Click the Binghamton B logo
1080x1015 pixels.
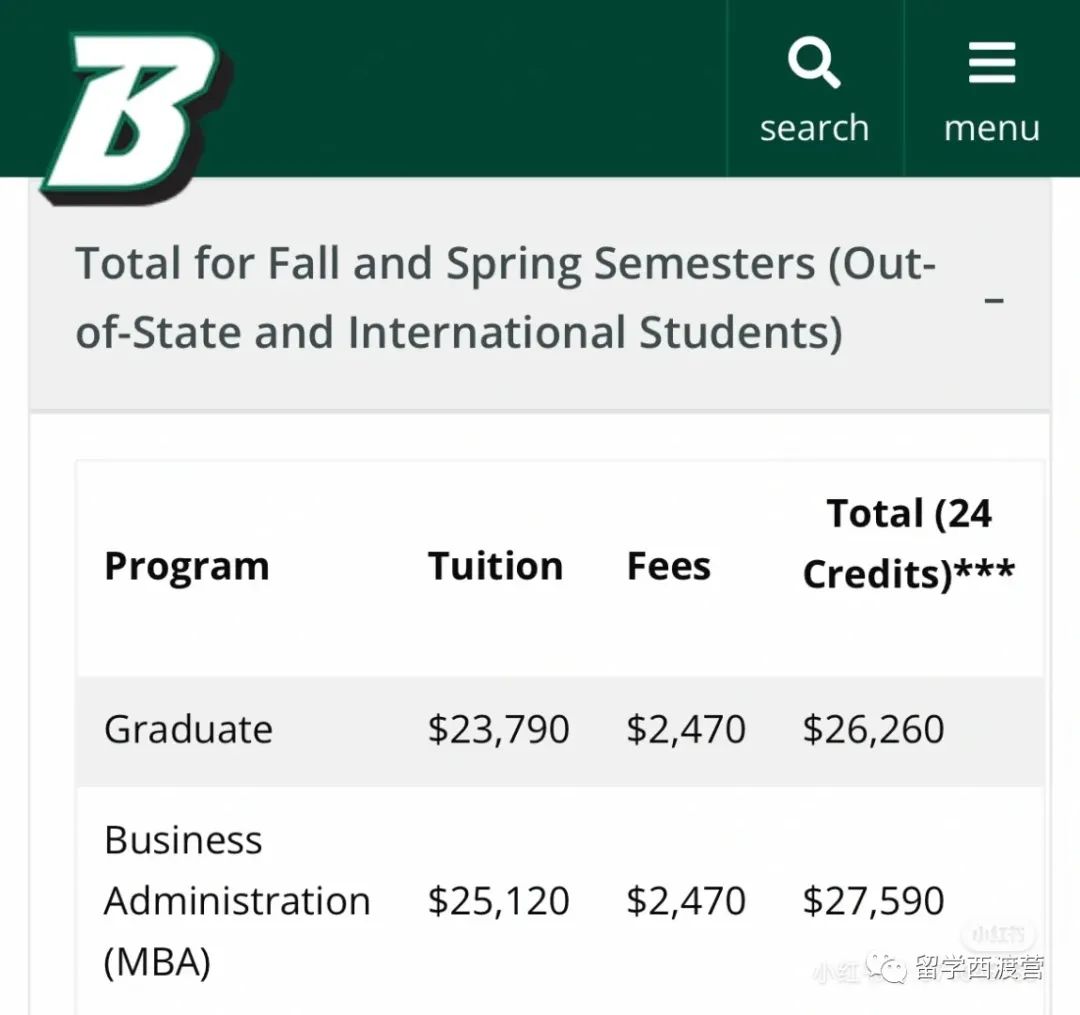[136, 119]
